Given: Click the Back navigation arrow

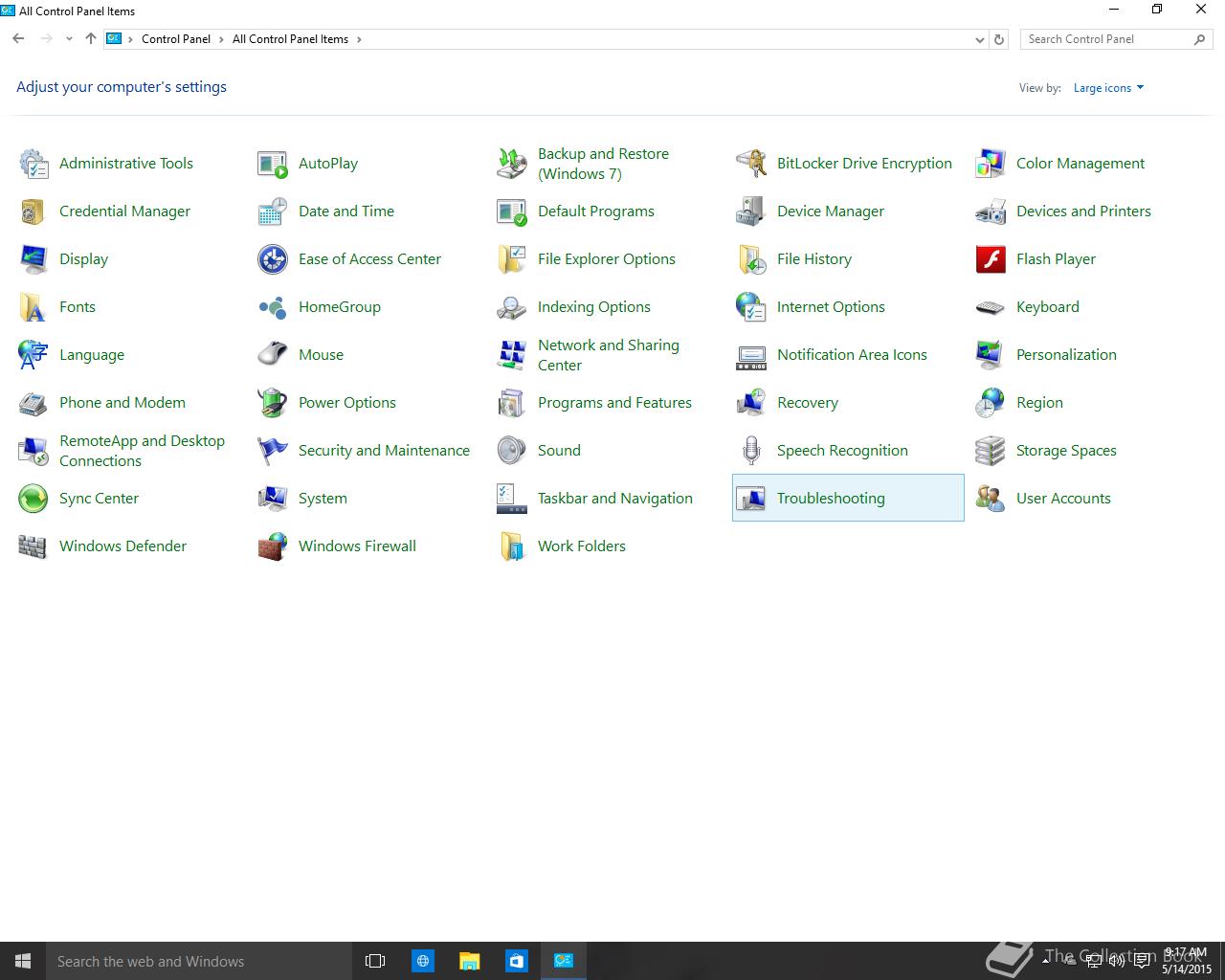Looking at the screenshot, I should point(18,39).
